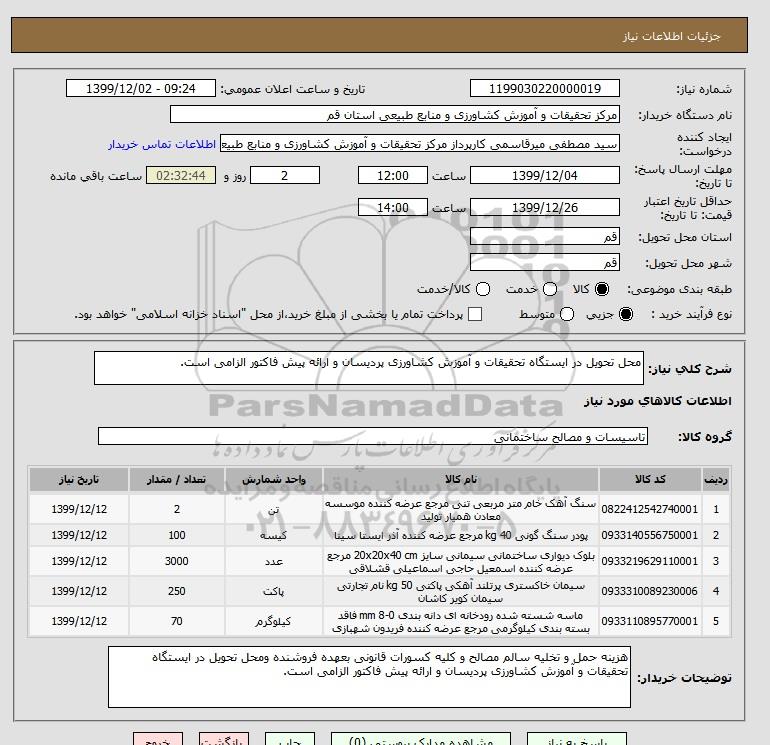The width and height of the screenshot is (770, 745).
Task: Click the بلوک دیواری ساختمانی product name cell
Action: pos(461,561)
